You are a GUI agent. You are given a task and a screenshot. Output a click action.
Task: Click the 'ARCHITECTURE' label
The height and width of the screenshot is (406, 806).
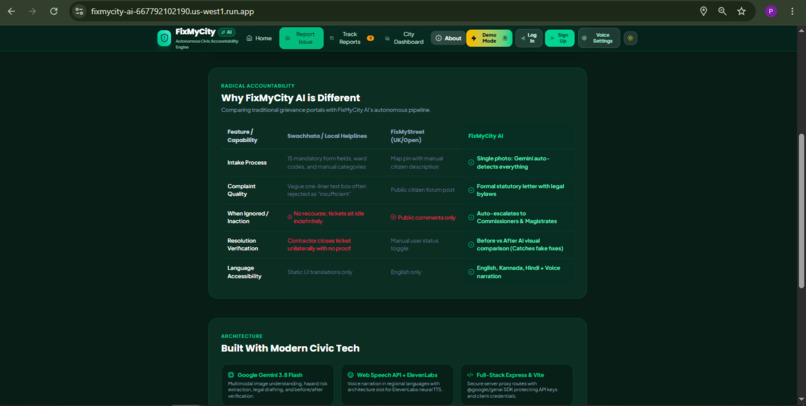click(x=242, y=336)
